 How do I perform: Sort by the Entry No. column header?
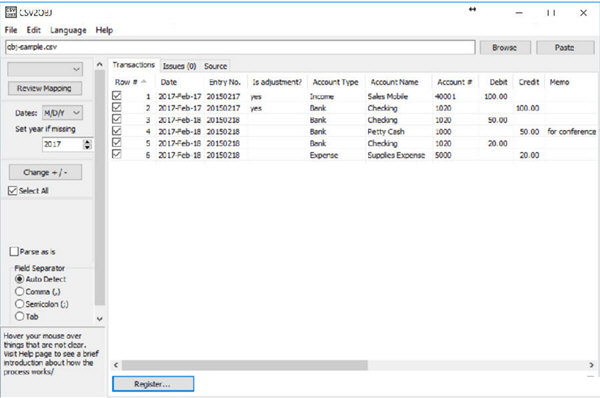[x=225, y=82]
